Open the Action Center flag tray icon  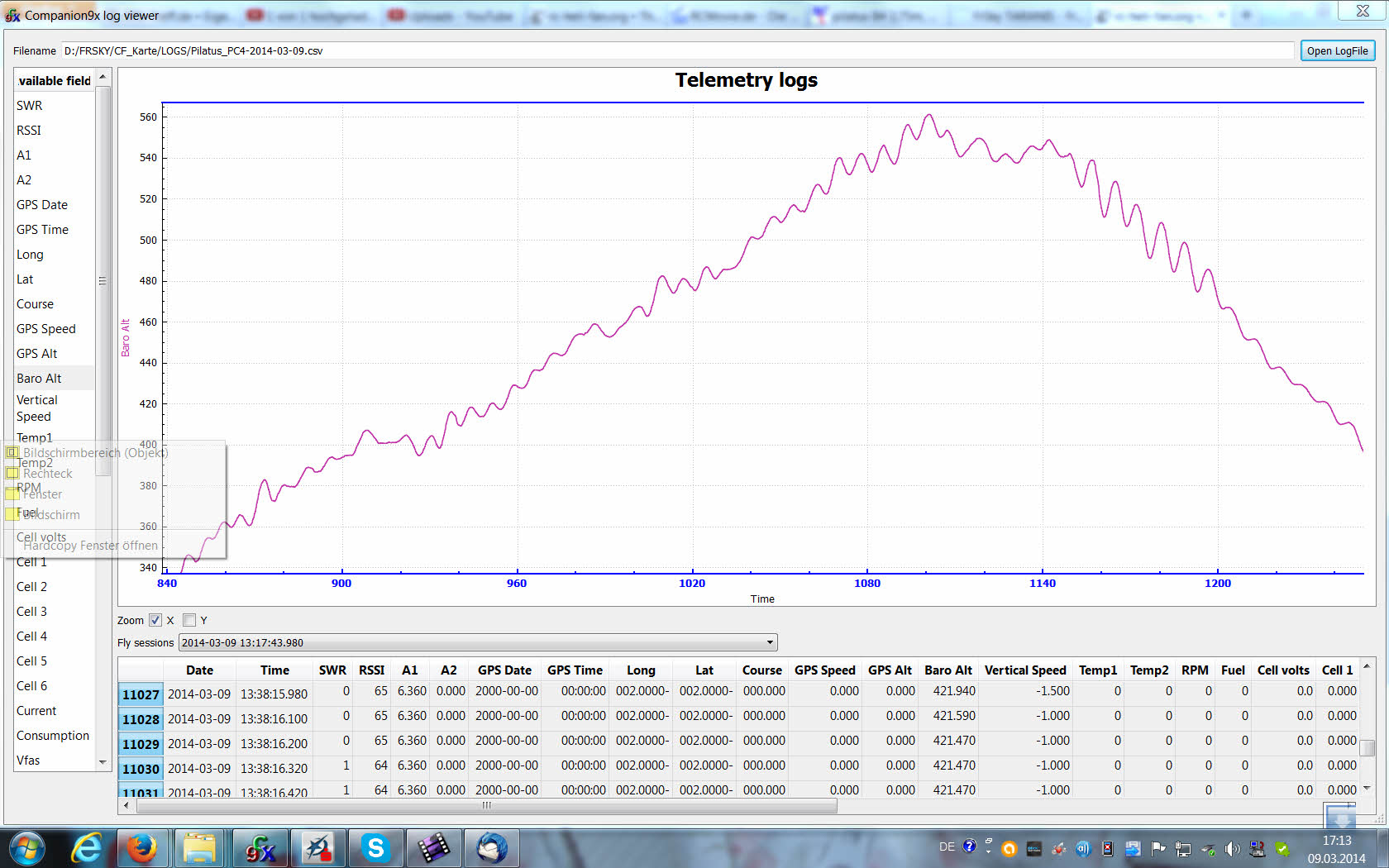point(1158,849)
